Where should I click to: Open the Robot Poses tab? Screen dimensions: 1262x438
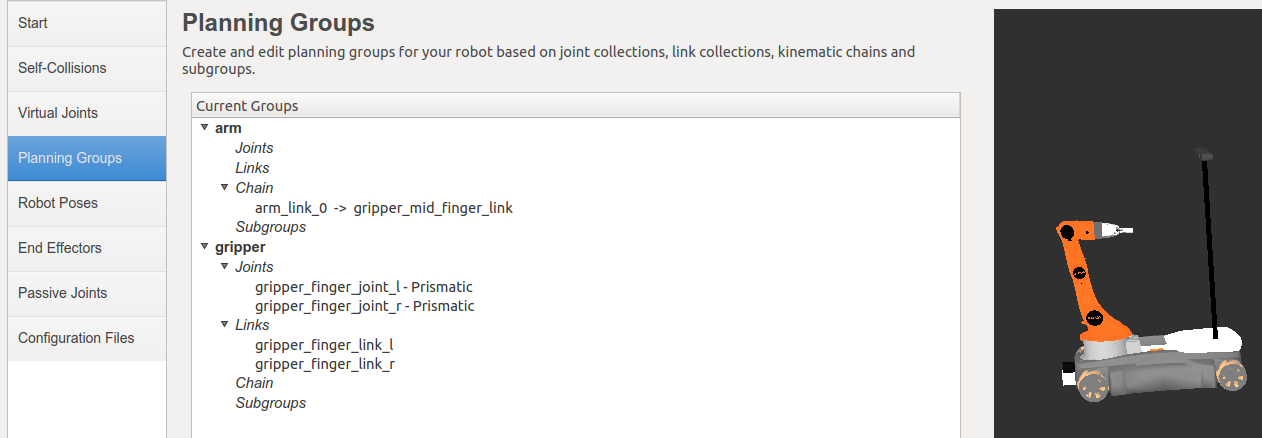pyautogui.click(x=87, y=203)
